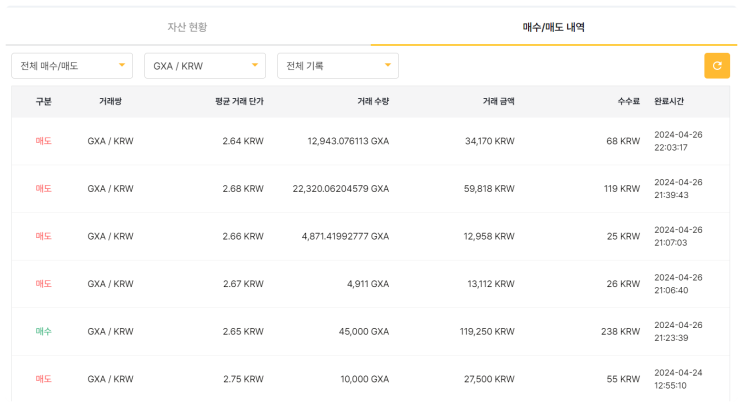Select the green 매수 label
Viewport: 743px width, 407px height.
click(x=44, y=332)
